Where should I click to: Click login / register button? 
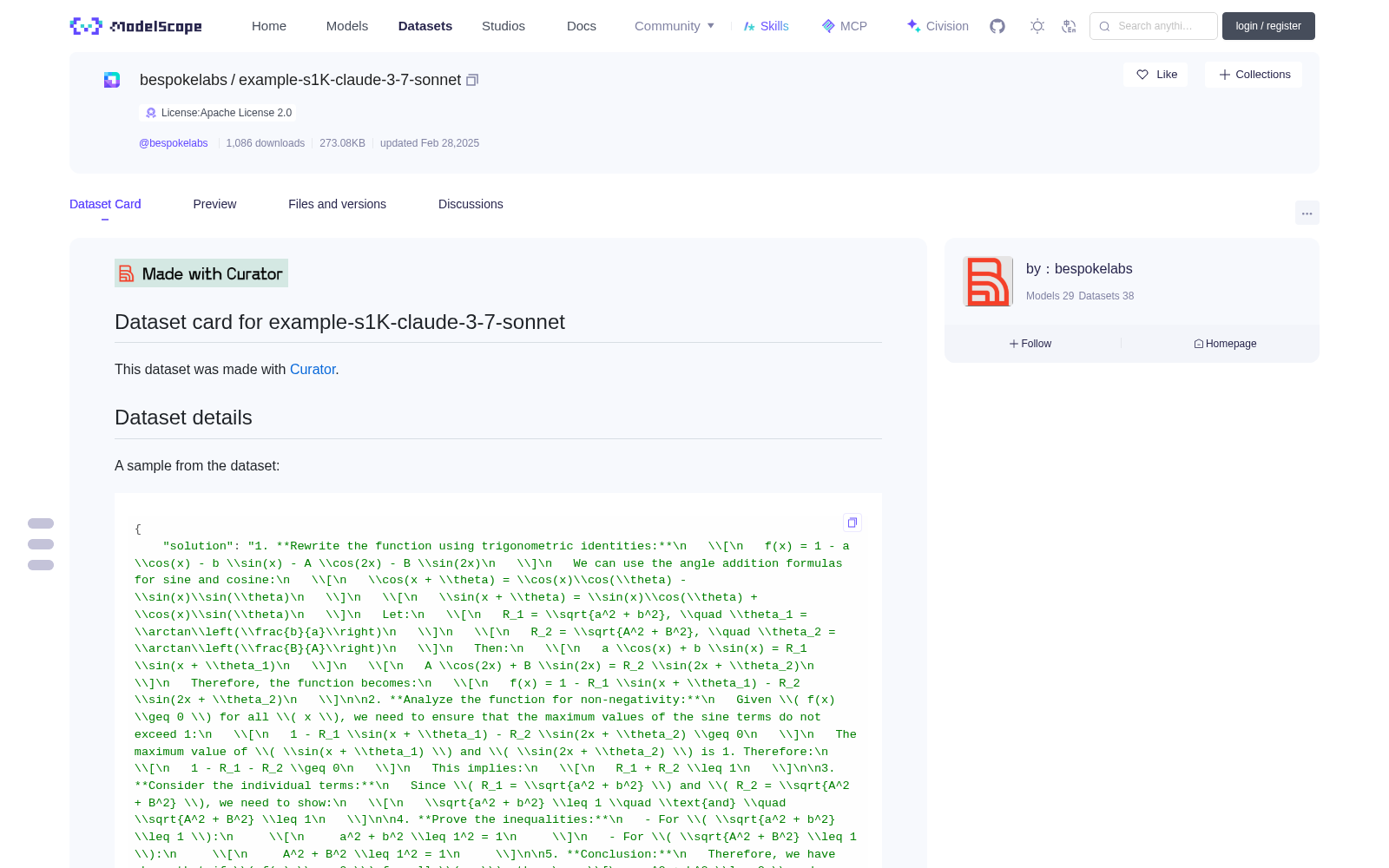click(1268, 26)
